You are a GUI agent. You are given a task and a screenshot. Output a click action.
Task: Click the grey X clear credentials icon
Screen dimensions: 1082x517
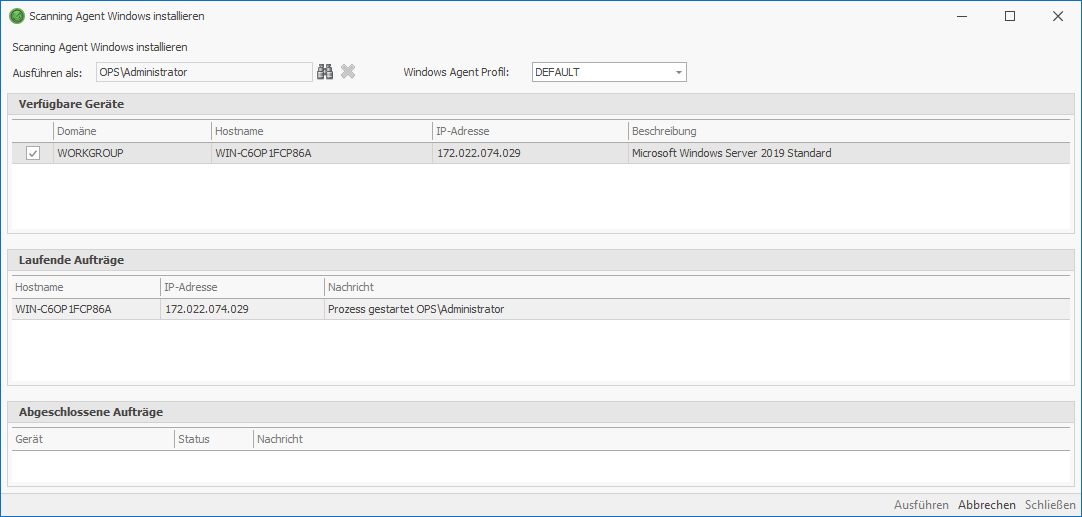[x=348, y=72]
